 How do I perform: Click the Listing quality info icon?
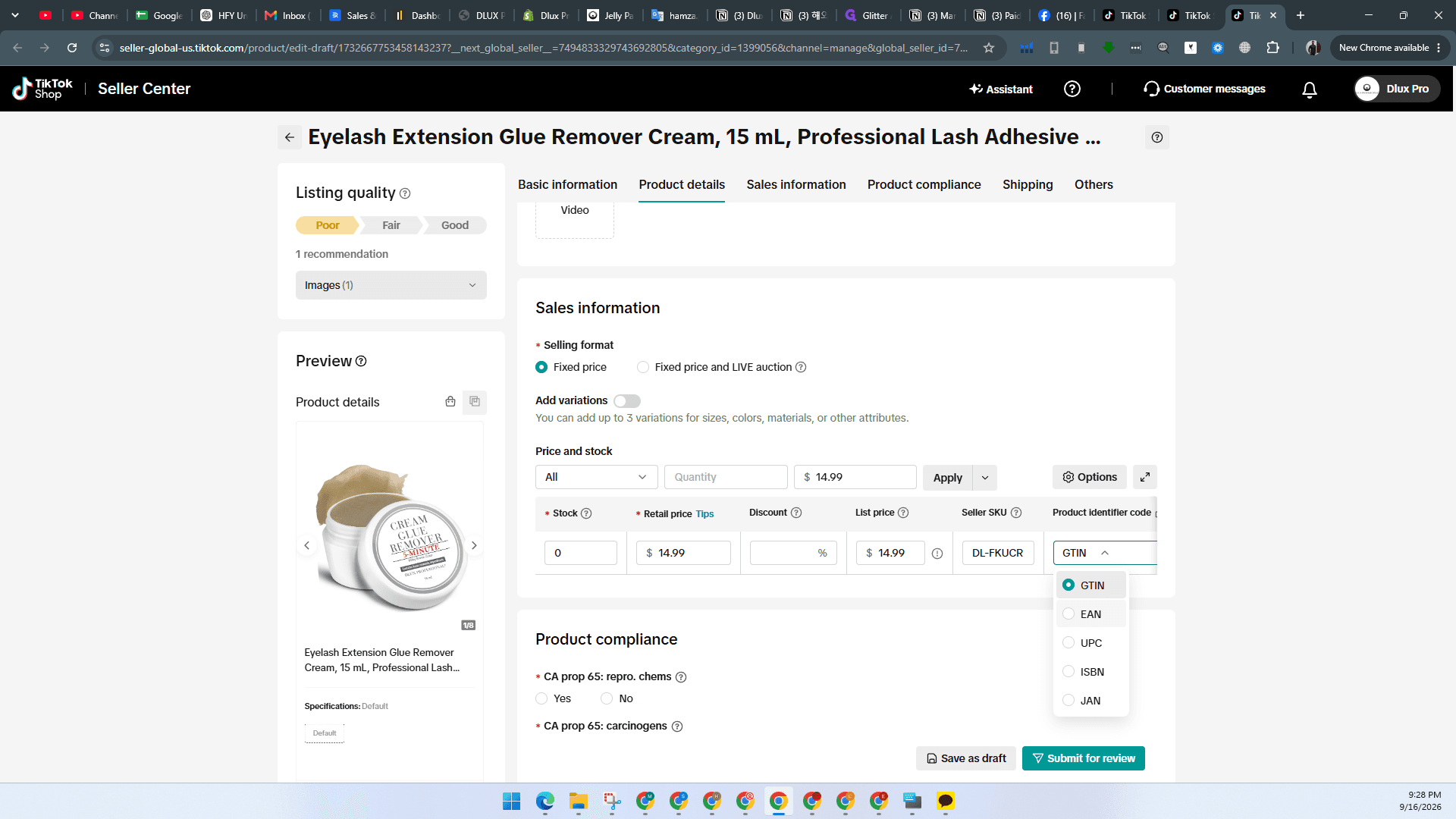coord(405,193)
